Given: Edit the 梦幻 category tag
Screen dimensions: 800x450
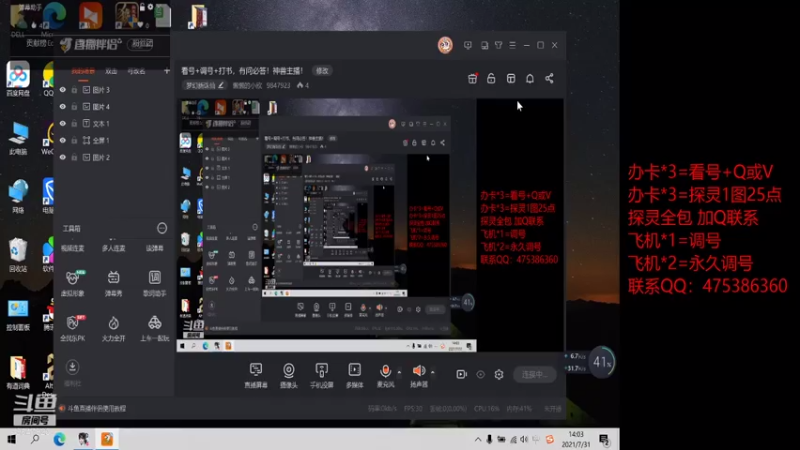Looking at the screenshot, I should tap(205, 85).
